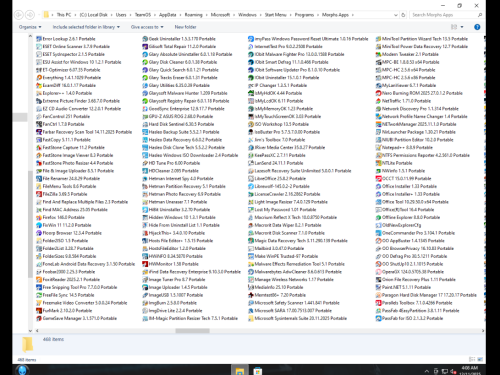Expand Include selected folder in library menu
The height and width of the screenshot is (375, 500).
pyautogui.click(x=86, y=27)
